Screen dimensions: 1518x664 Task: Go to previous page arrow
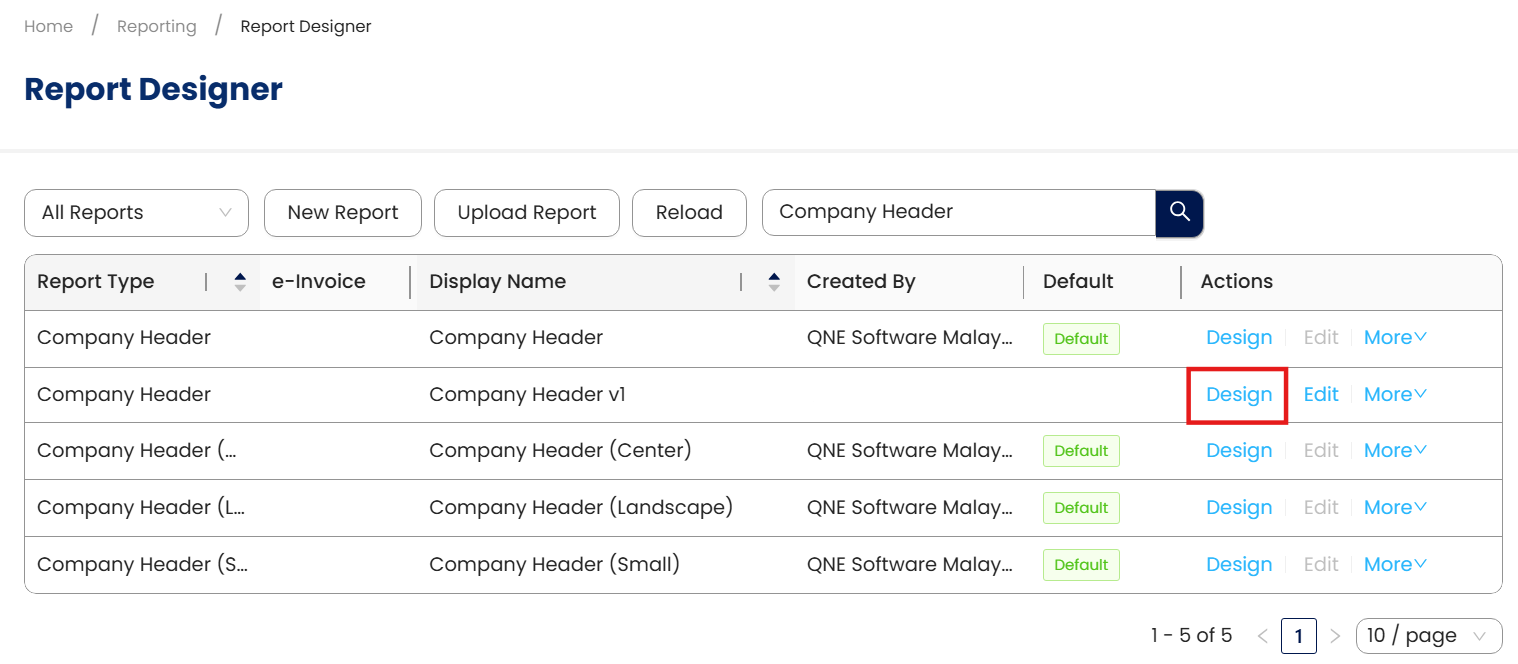[x=1262, y=636]
